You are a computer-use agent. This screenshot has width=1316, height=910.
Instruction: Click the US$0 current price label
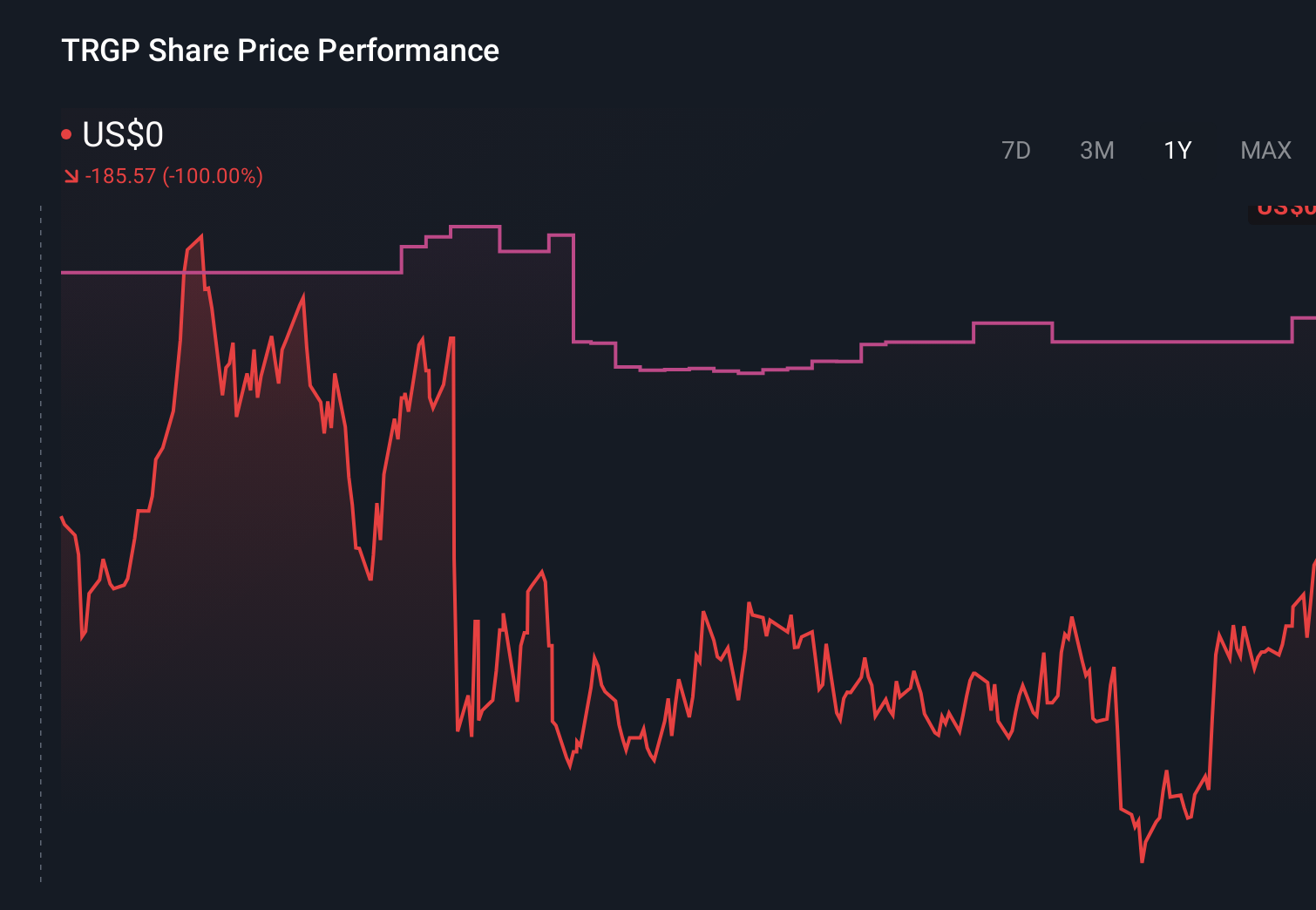(122, 132)
